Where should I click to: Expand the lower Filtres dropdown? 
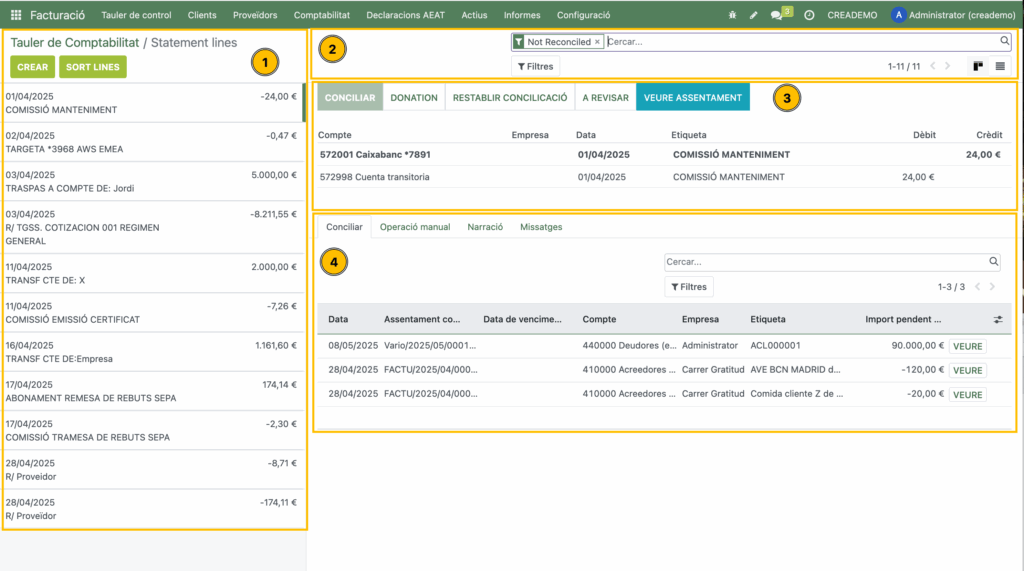[689, 287]
